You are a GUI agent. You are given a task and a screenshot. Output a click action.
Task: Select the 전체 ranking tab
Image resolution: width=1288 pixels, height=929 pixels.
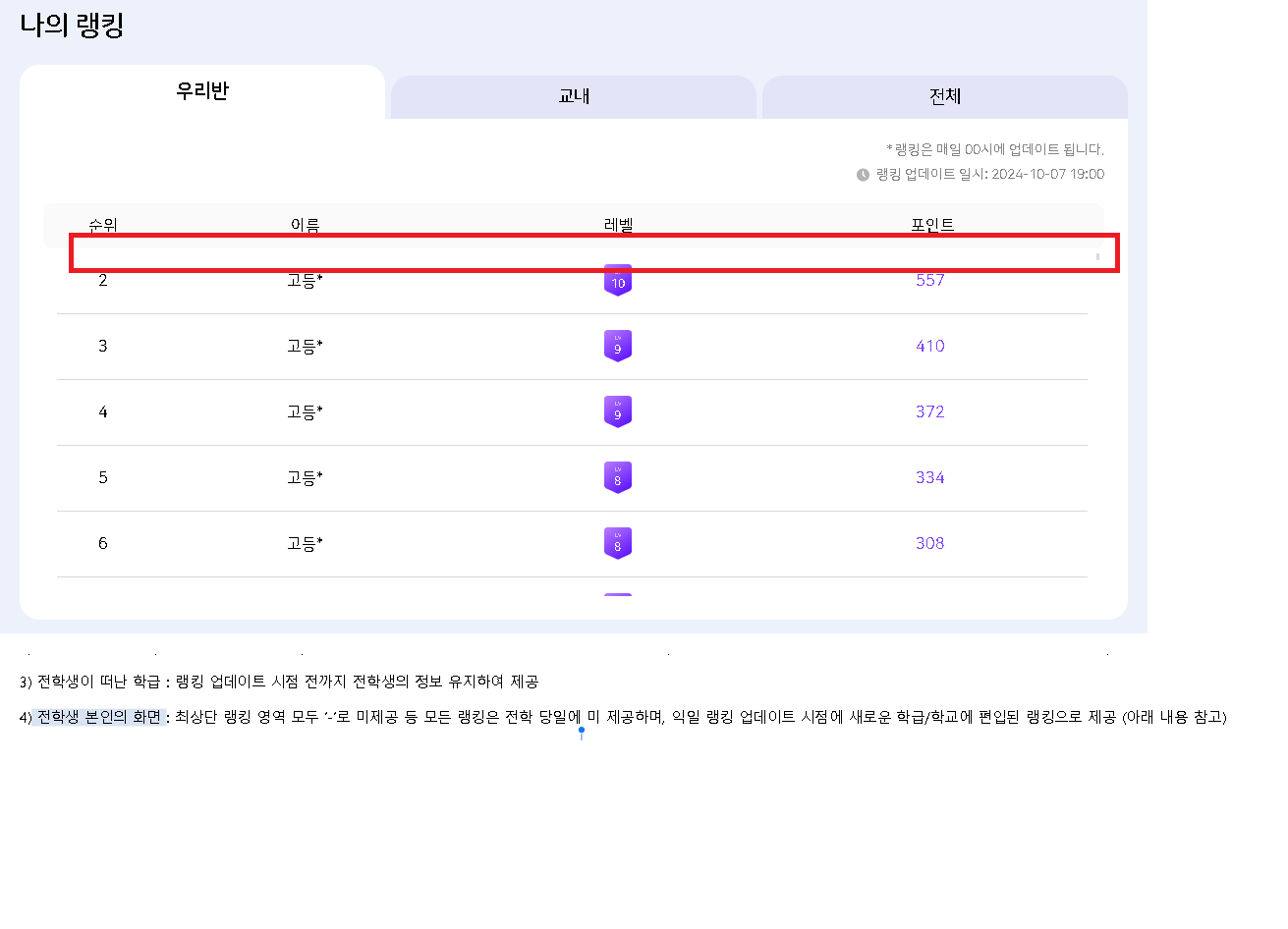(x=945, y=96)
